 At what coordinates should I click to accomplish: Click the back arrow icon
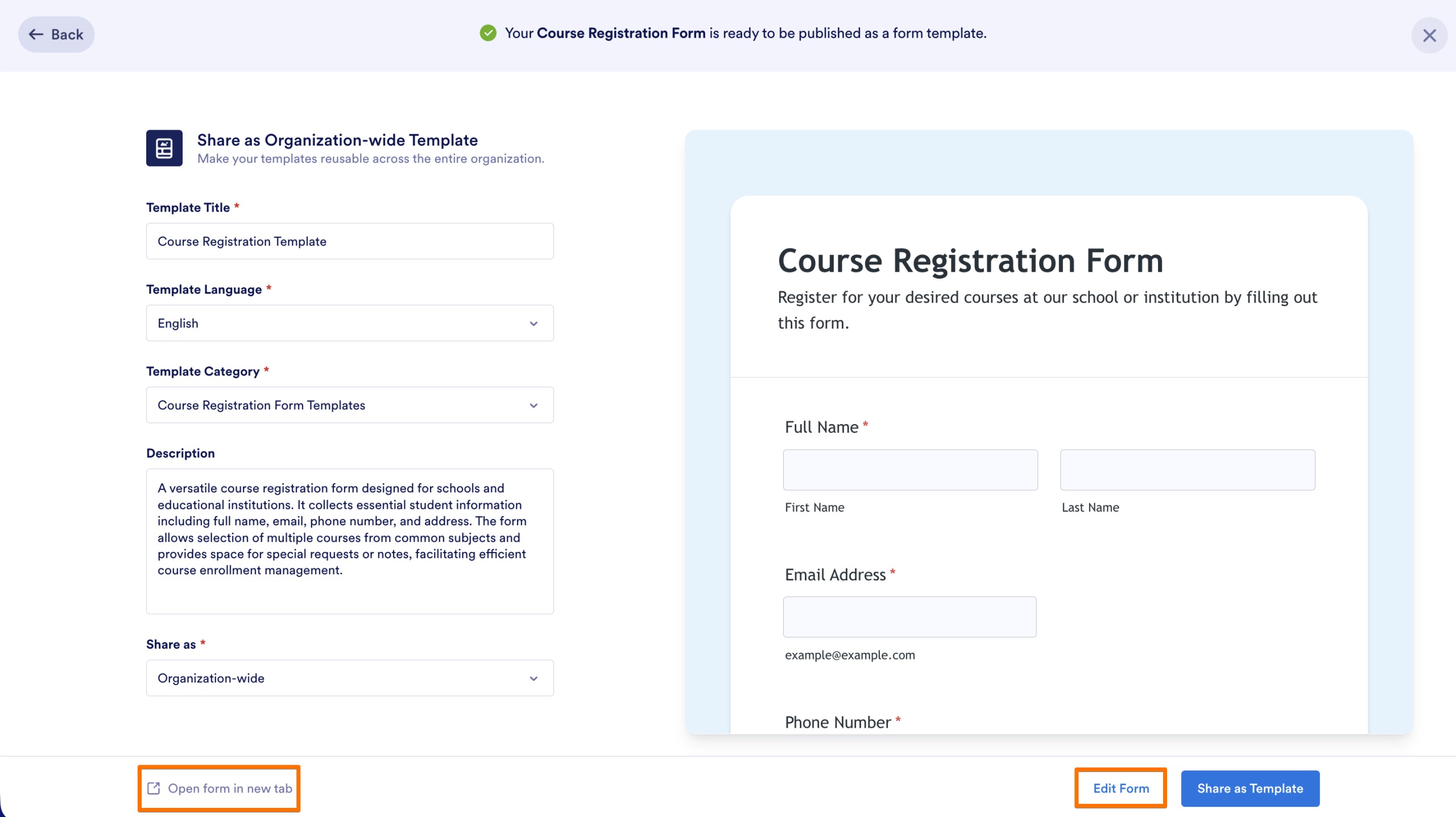point(36,34)
